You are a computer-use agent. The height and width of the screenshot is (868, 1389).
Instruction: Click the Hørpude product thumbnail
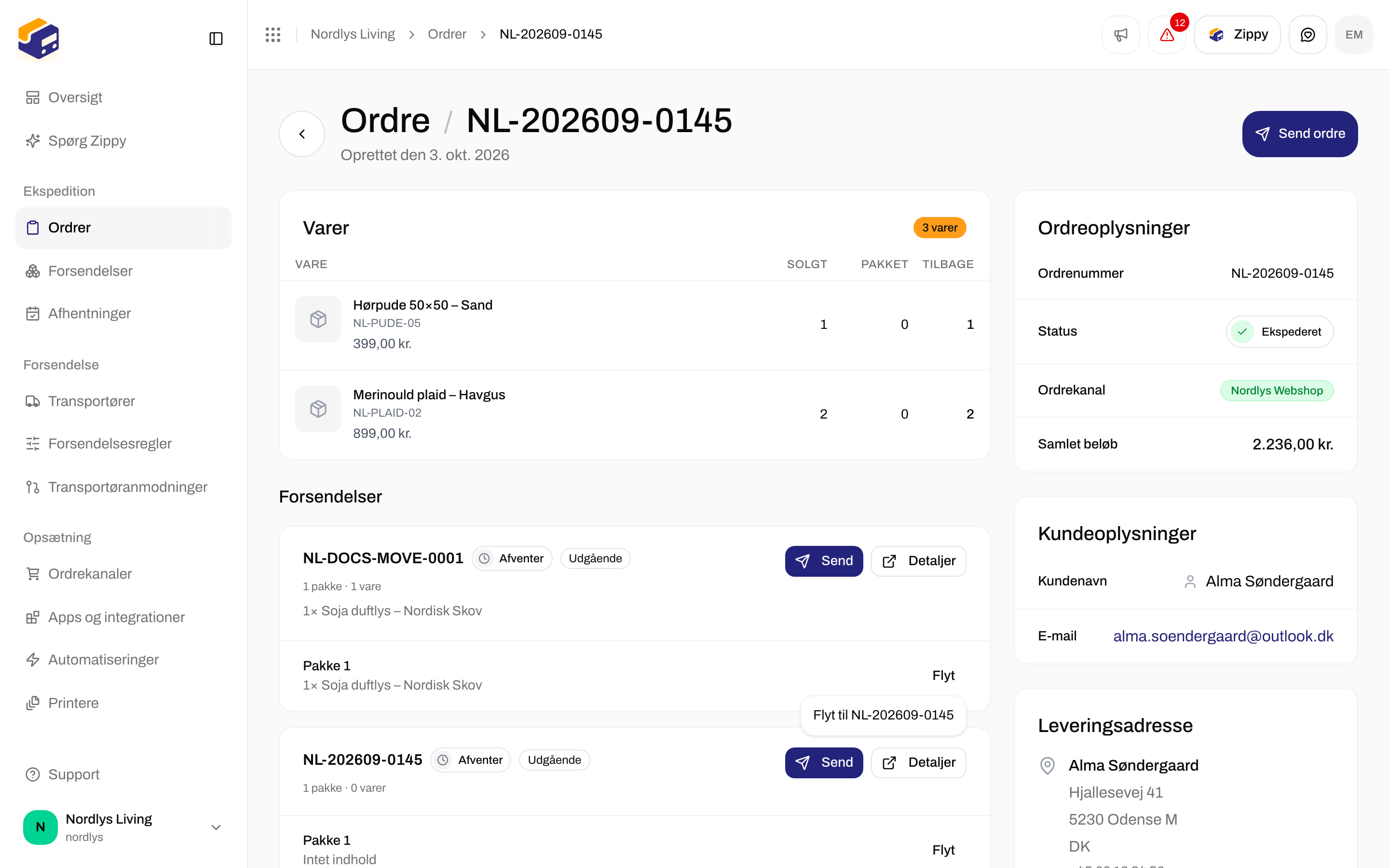pos(318,319)
